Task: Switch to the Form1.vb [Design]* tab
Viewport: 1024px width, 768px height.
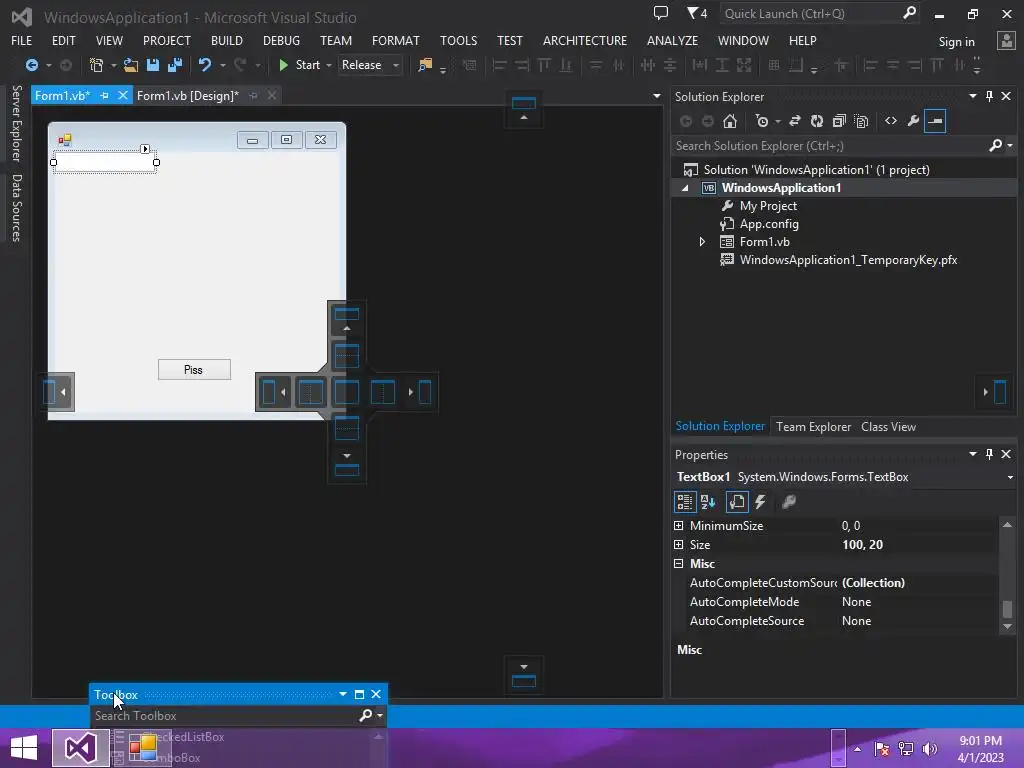Action: tap(187, 95)
